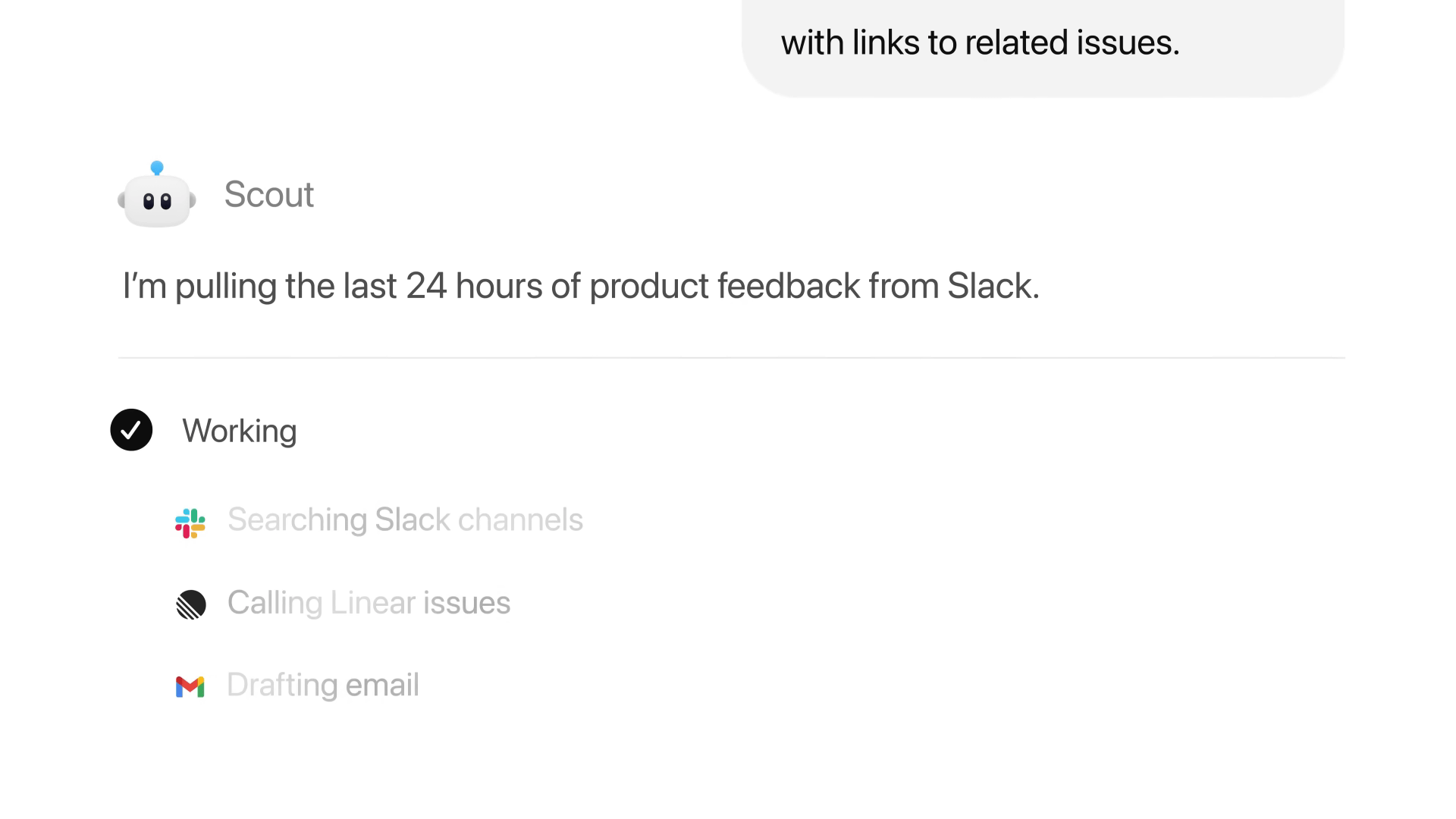Collapse the Working steps section
The image size is (1456, 819).
pyautogui.click(x=239, y=431)
